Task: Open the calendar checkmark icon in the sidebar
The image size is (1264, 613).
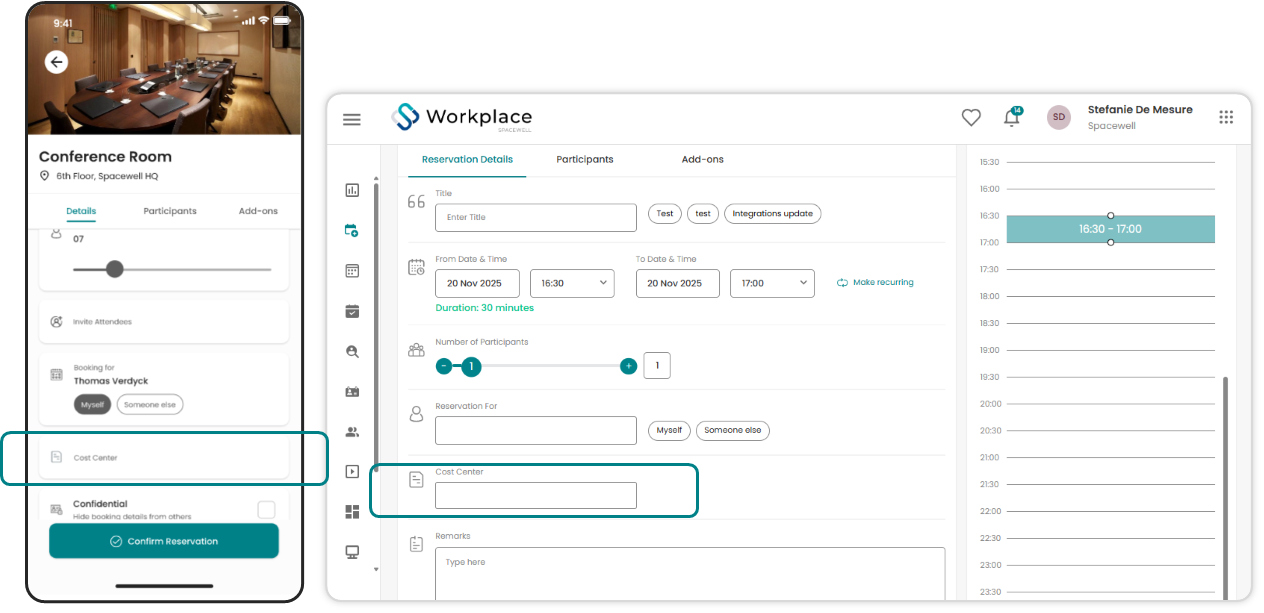Action: pyautogui.click(x=352, y=311)
